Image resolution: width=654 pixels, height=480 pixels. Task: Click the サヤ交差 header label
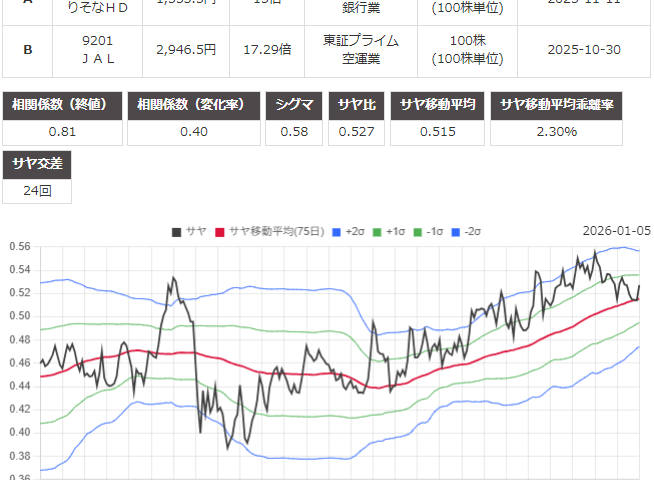(x=37, y=164)
